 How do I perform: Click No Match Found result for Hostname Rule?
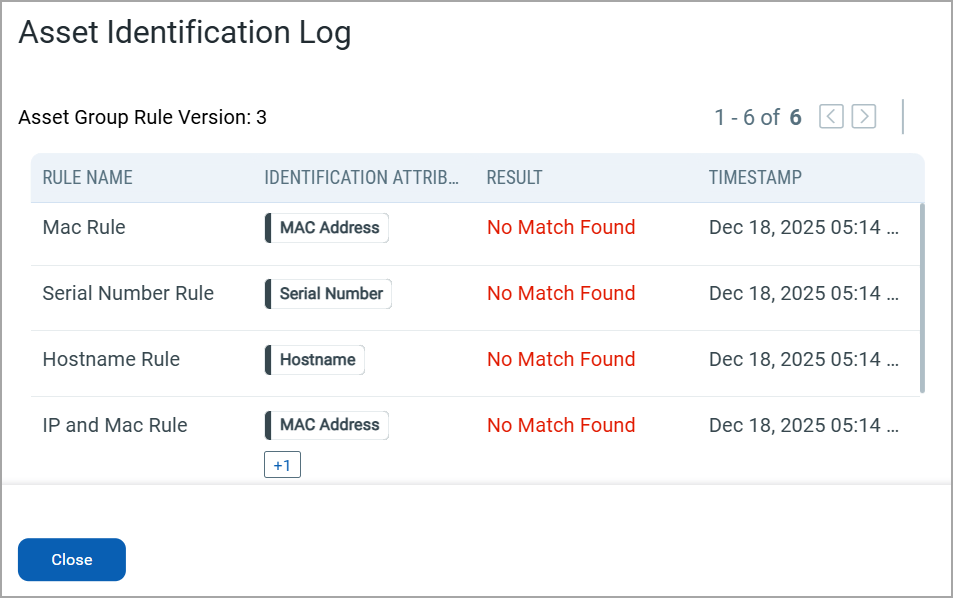[x=561, y=359]
